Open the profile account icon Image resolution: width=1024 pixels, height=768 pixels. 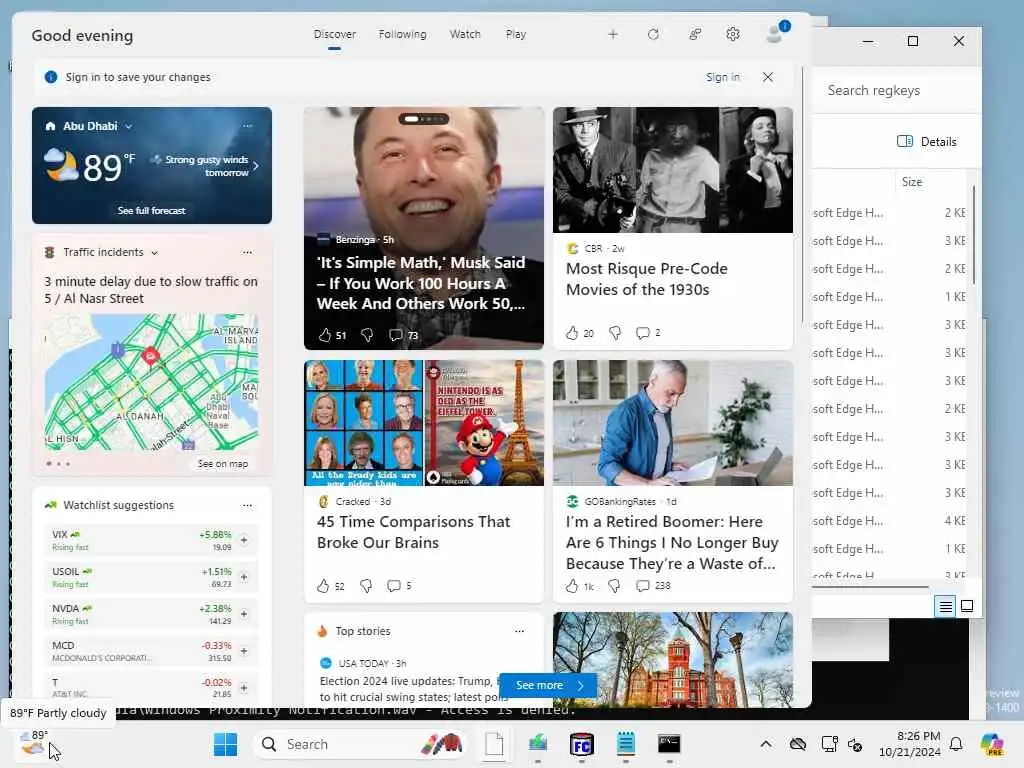point(776,33)
